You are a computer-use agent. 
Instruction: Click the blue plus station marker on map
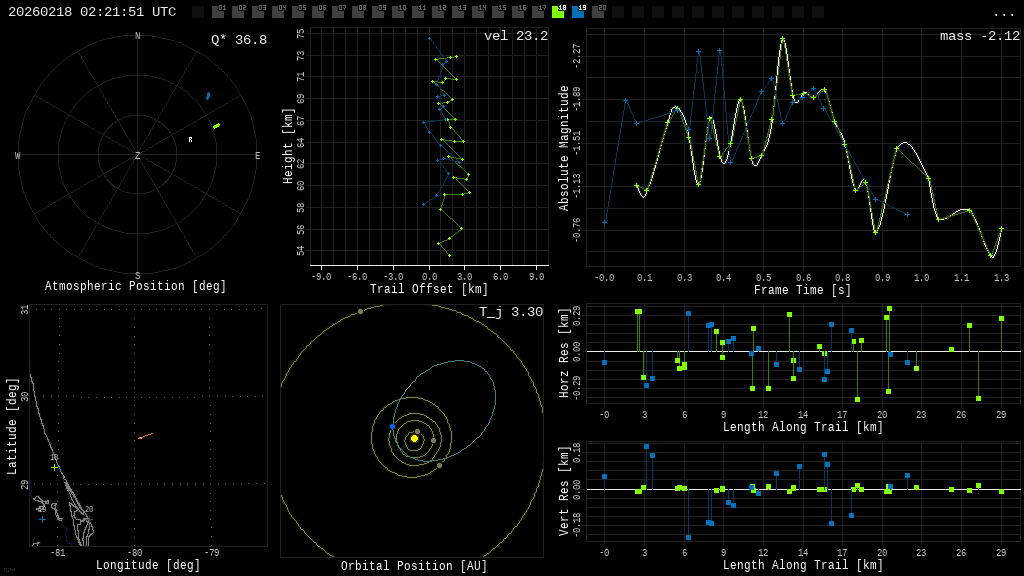(42, 519)
